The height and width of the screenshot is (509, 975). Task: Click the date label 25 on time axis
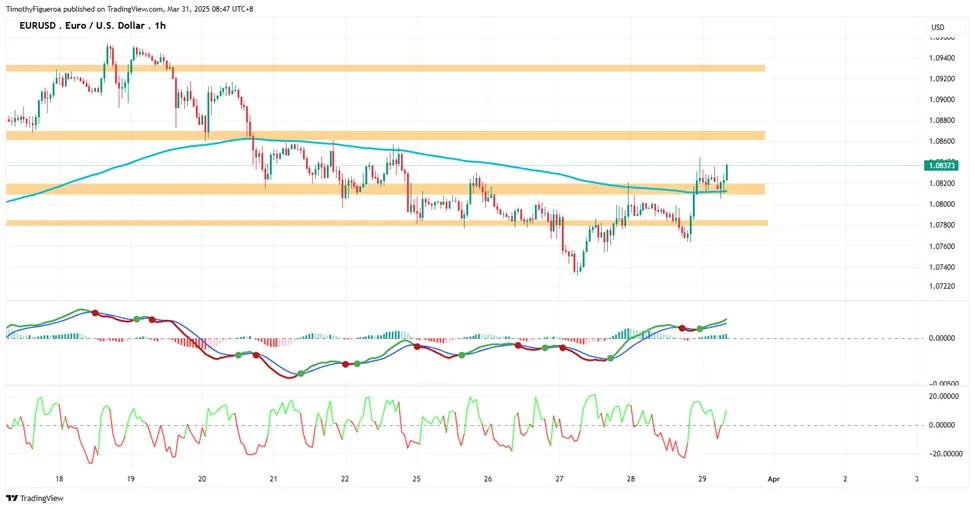417,479
